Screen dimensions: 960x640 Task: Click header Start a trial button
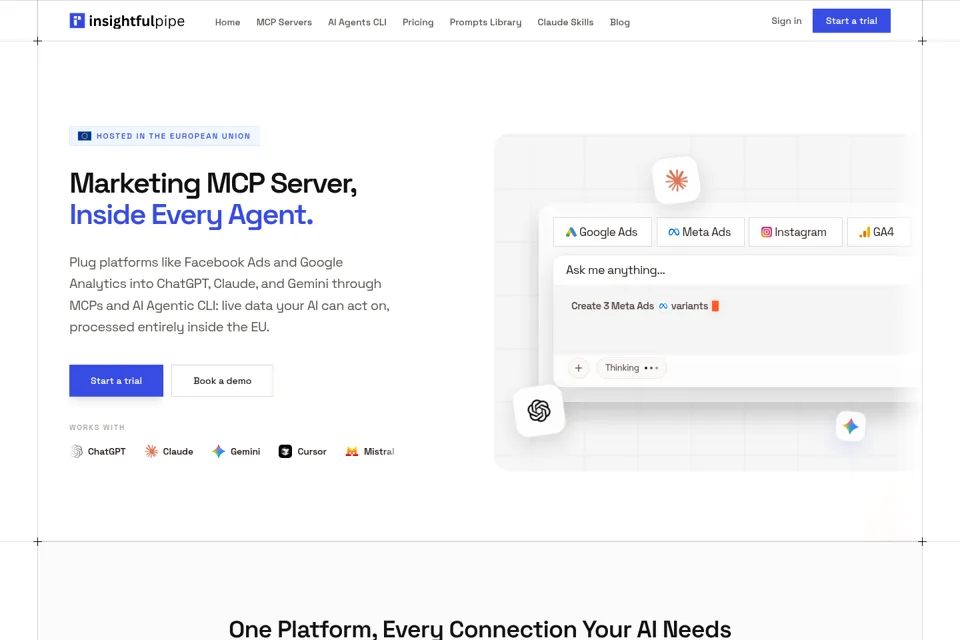852,21
